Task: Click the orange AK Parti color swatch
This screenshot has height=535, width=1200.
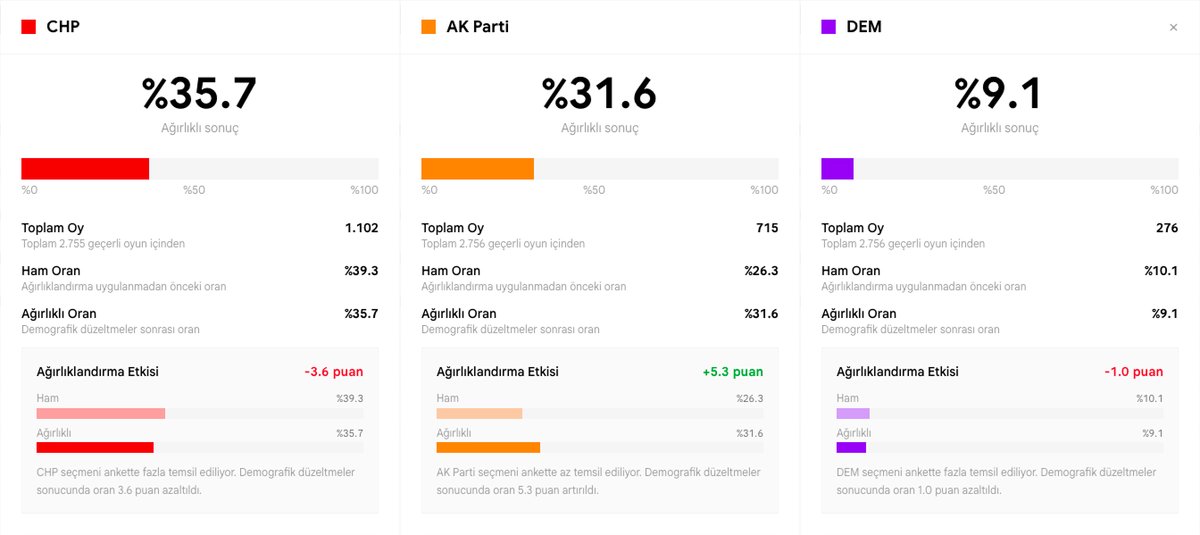Action: click(x=429, y=27)
